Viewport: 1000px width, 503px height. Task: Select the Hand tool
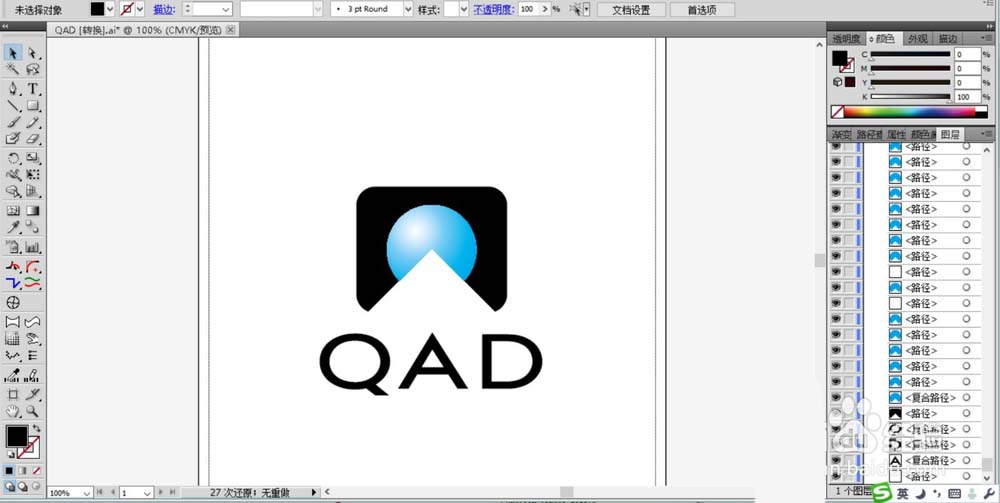coord(13,411)
